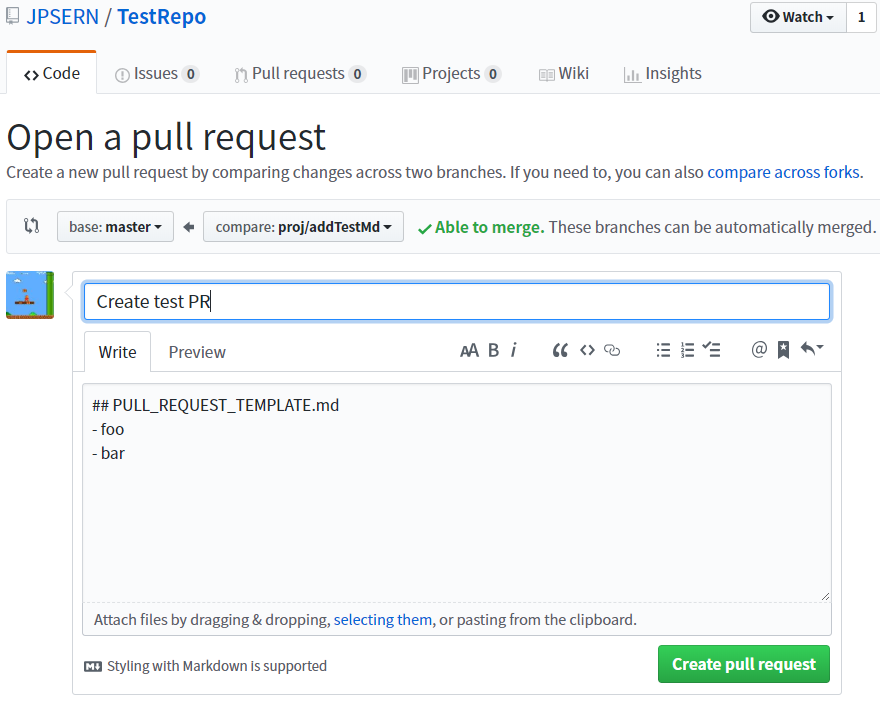Apply bold formatting in the editor
The image size is (880, 702).
tap(493, 350)
